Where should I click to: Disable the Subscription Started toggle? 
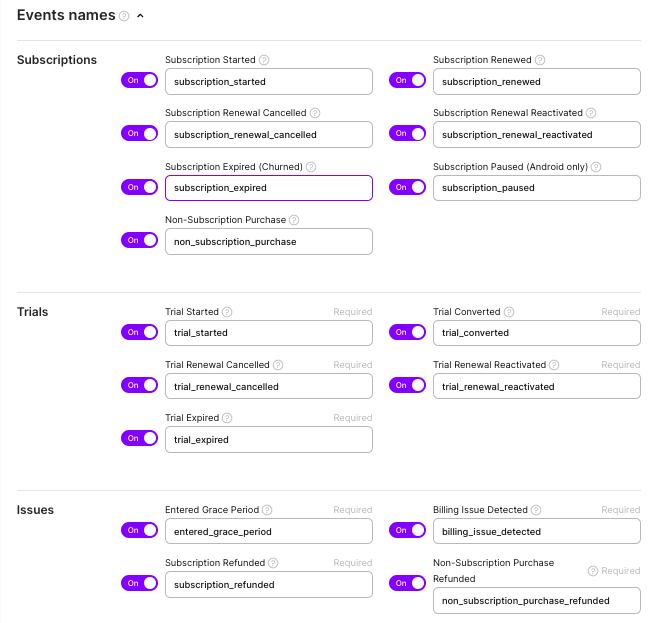click(140, 80)
